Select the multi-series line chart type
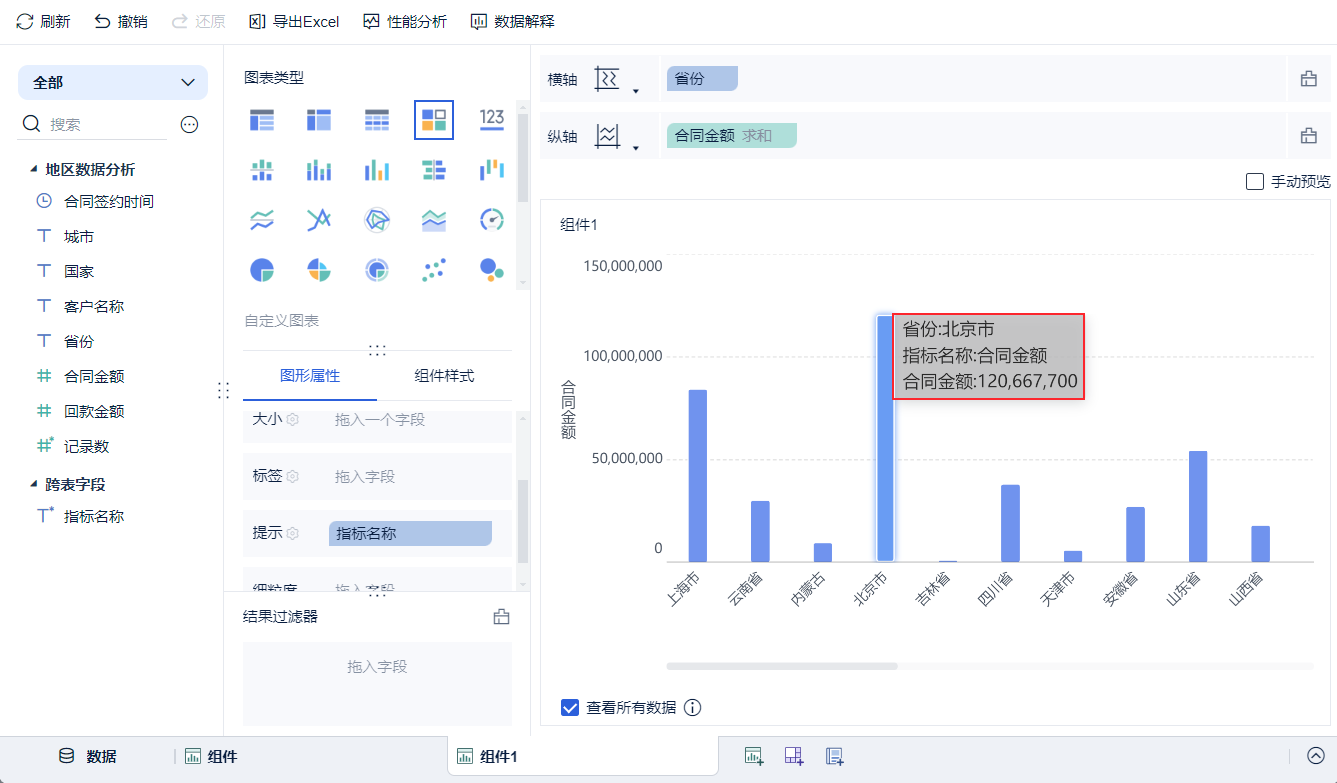This screenshot has height=783, width=1337. pyautogui.click(x=319, y=220)
